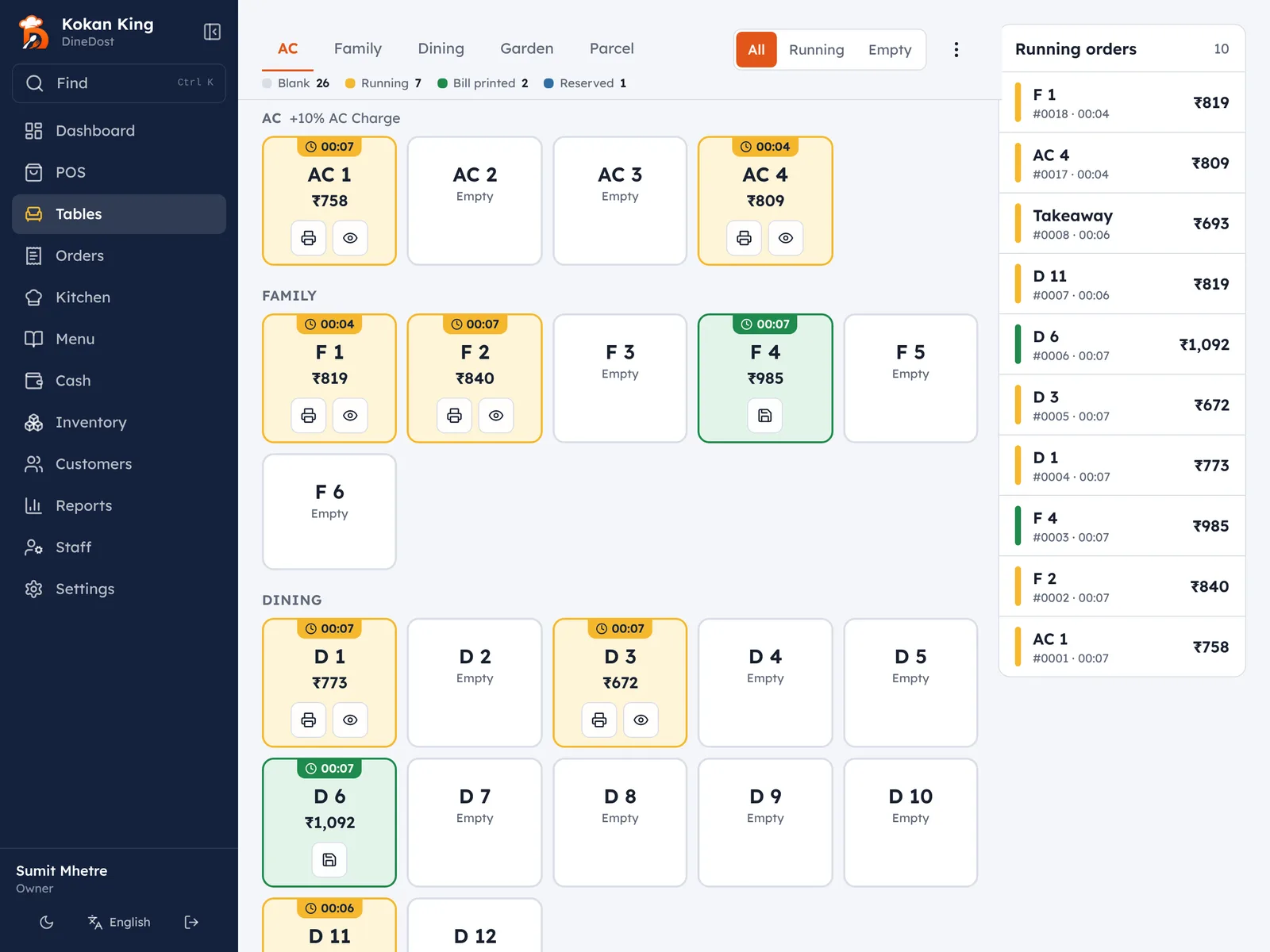1270x952 pixels.
Task: View order of table F 2
Action: pyautogui.click(x=496, y=416)
